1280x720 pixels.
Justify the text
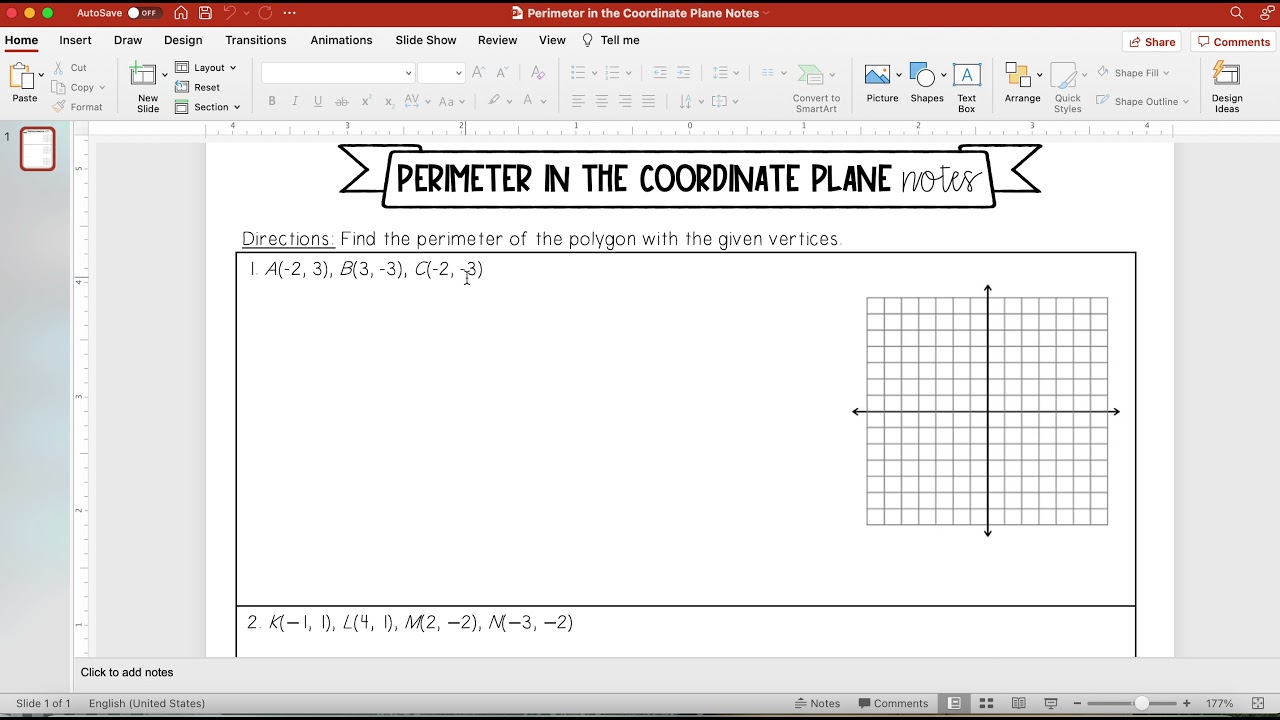coord(649,101)
